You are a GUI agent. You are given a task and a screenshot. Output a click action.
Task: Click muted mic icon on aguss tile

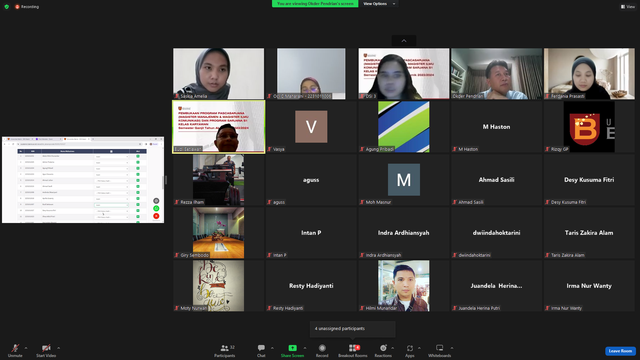pos(269,202)
